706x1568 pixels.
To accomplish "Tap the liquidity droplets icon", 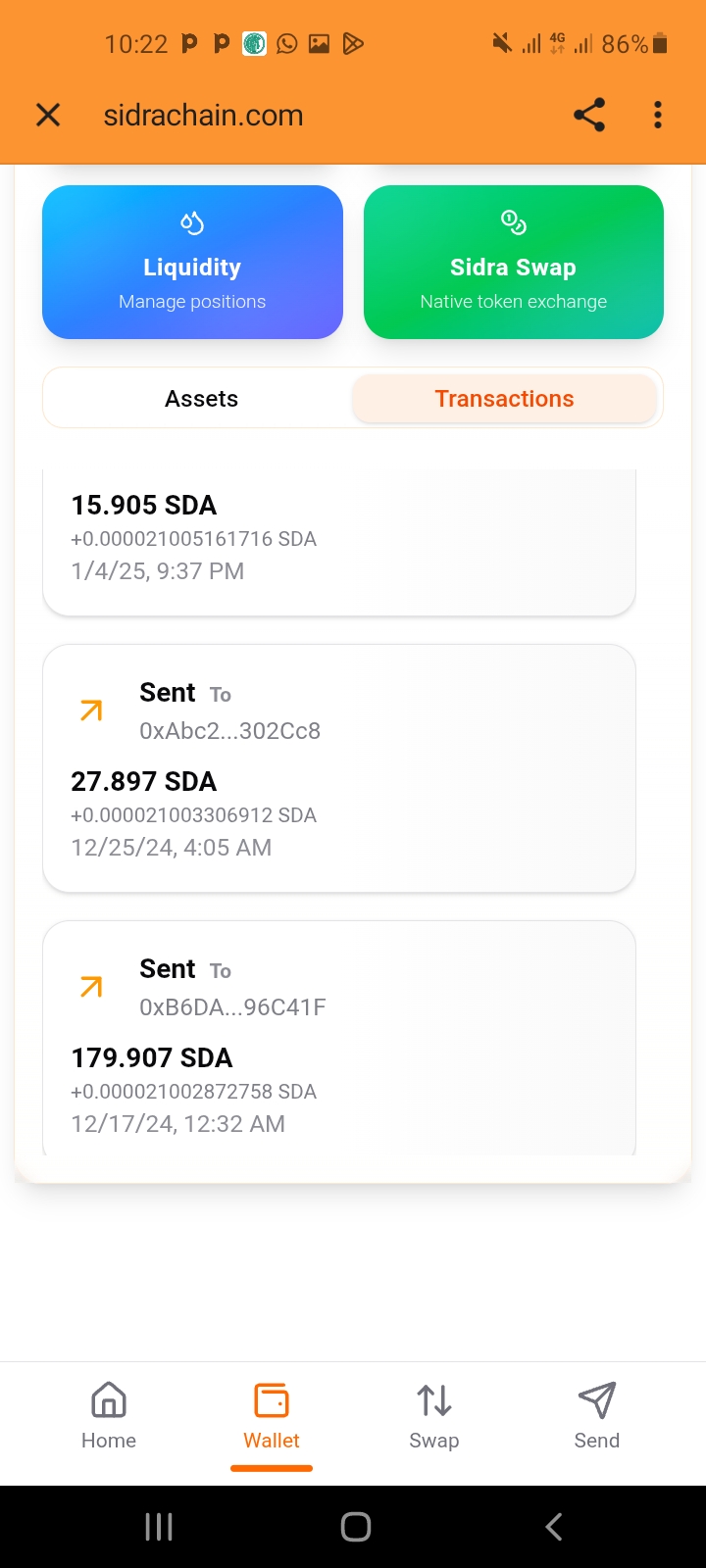I will point(192,223).
